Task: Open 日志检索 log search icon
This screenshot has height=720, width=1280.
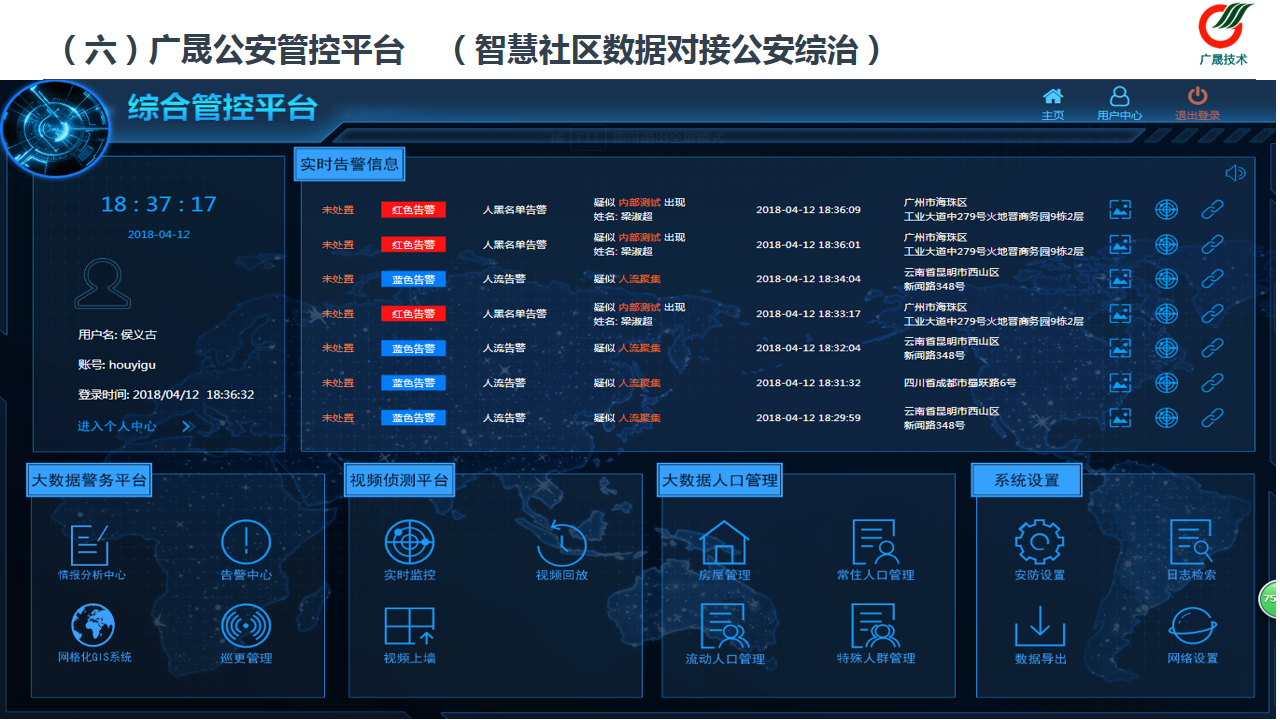Action: [1191, 543]
